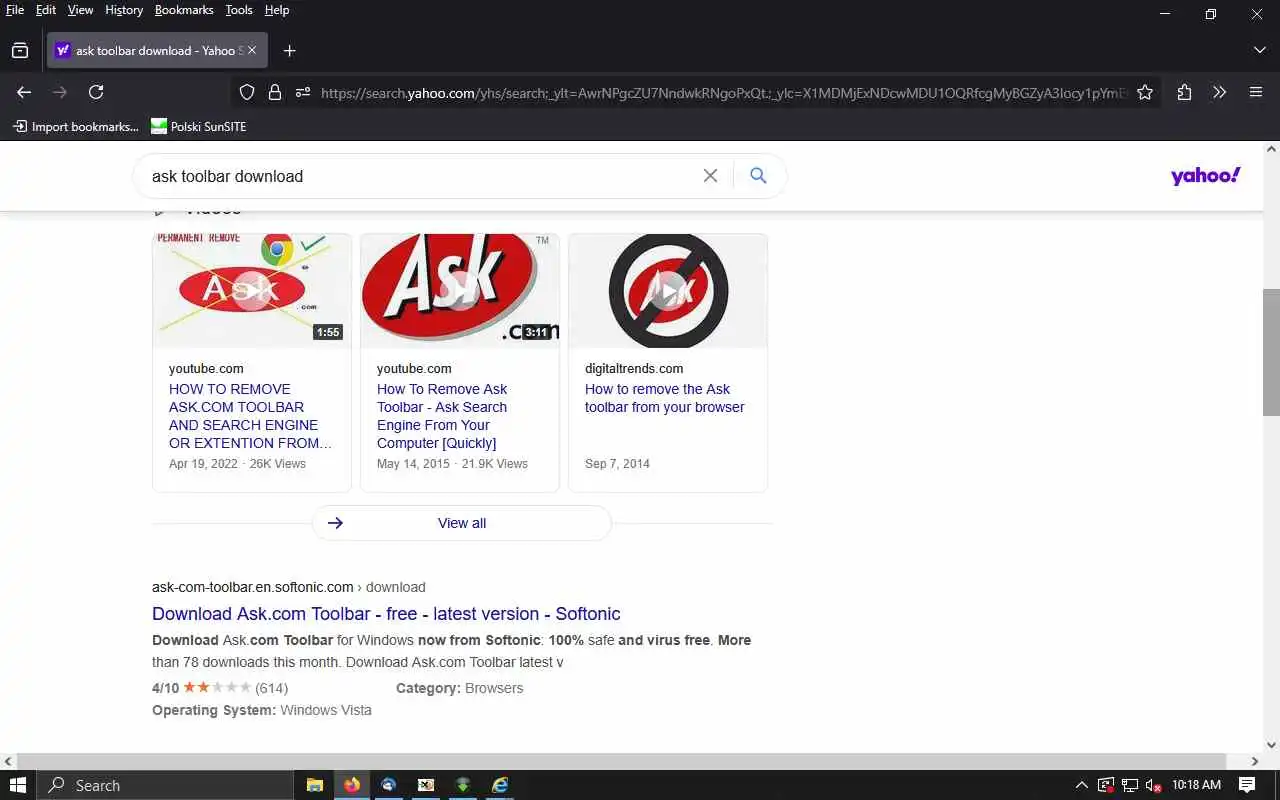Close the ask toolbar download tab
The width and height of the screenshot is (1280, 800).
coord(252,50)
